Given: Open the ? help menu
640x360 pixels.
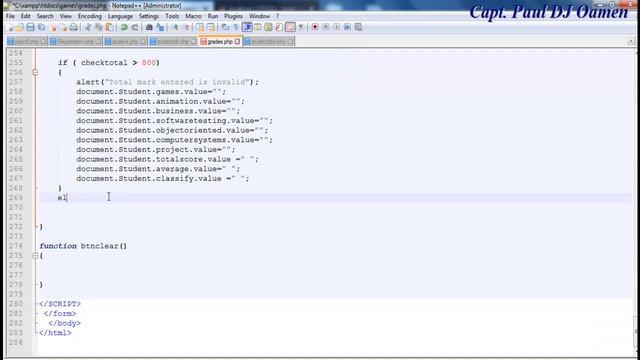Looking at the screenshot, I should pyautogui.click(x=278, y=16).
